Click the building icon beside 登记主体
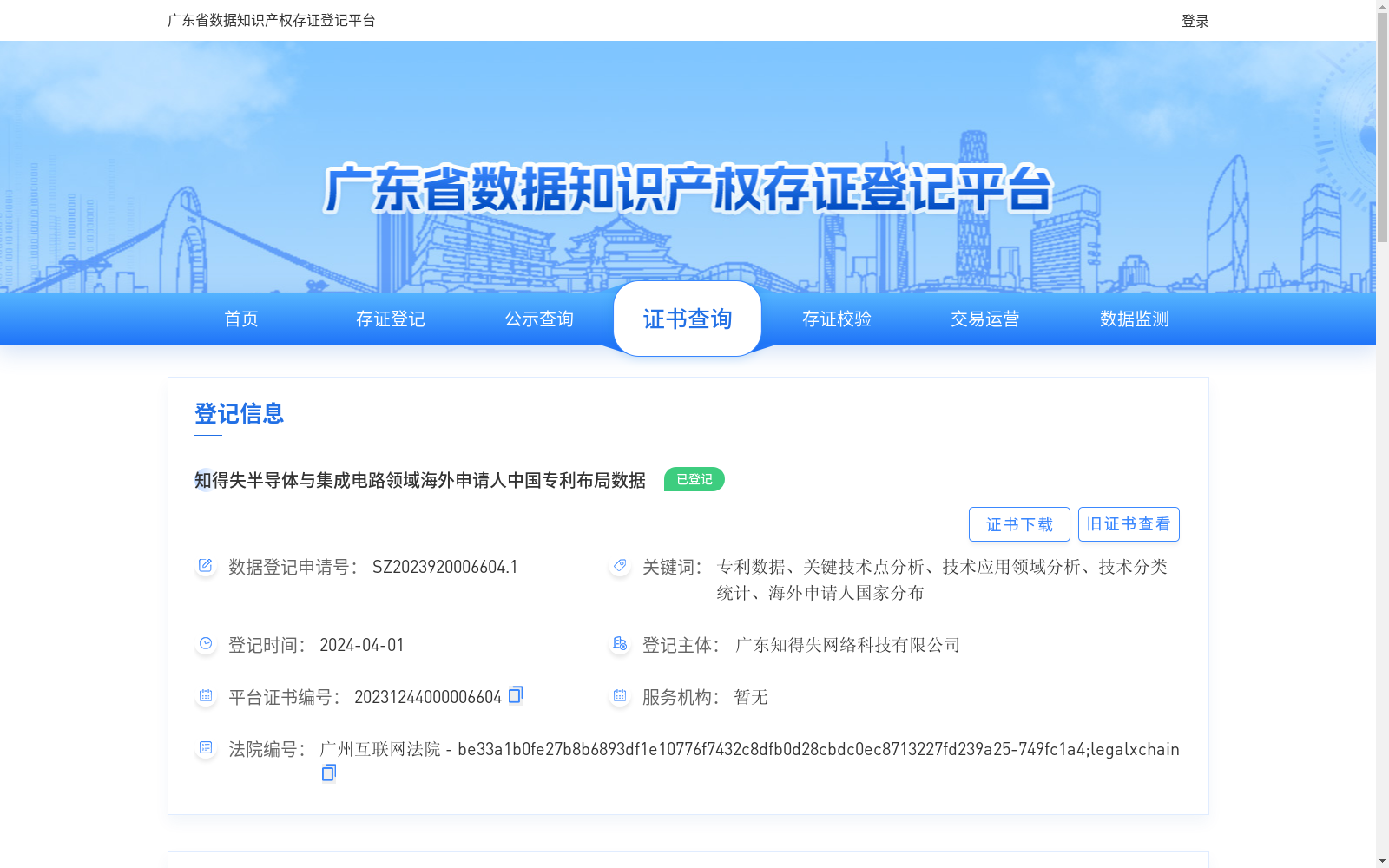 (x=620, y=644)
